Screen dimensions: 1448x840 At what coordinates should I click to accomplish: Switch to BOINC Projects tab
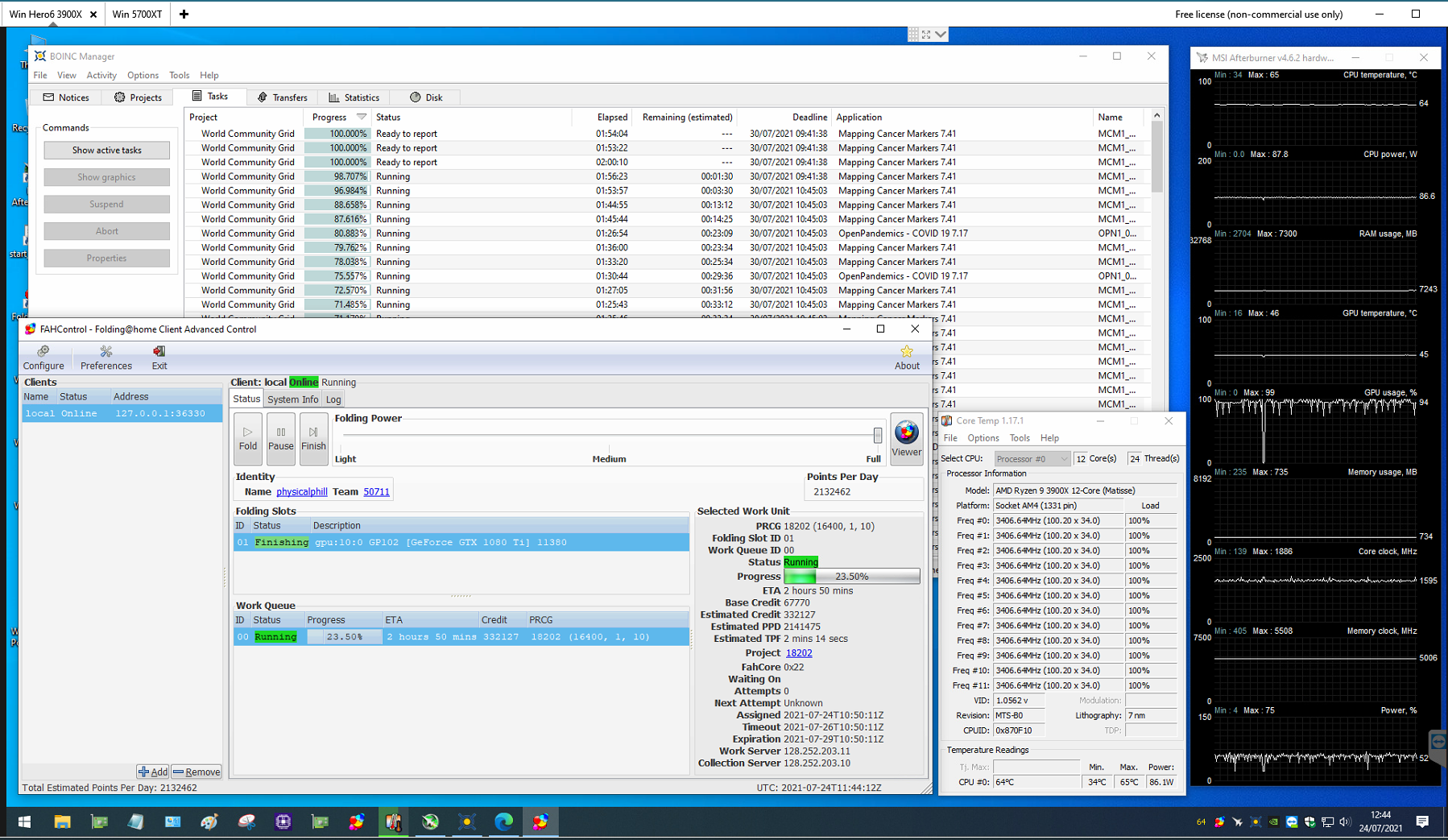(x=138, y=97)
